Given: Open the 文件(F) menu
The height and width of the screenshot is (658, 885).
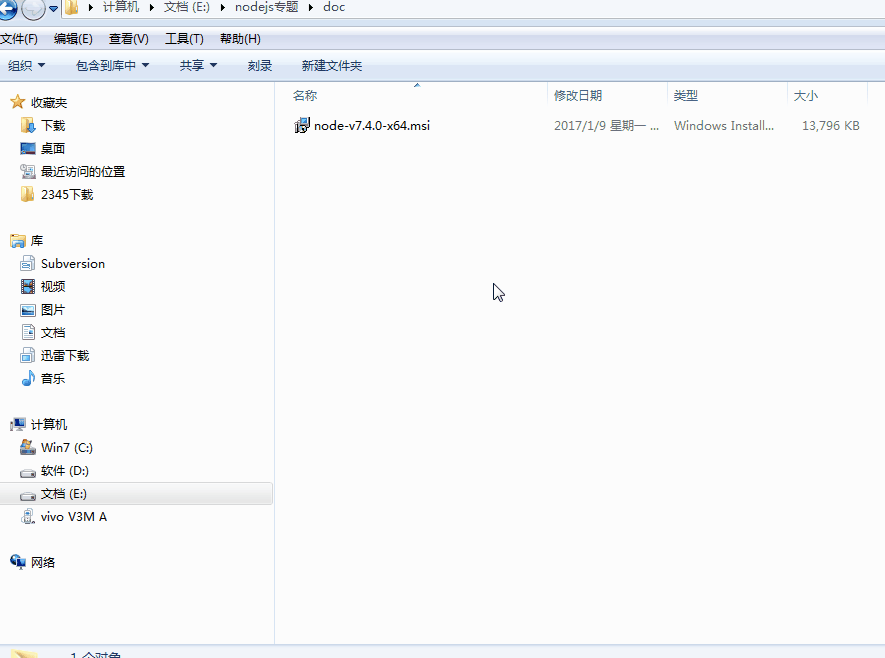Looking at the screenshot, I should [18, 39].
